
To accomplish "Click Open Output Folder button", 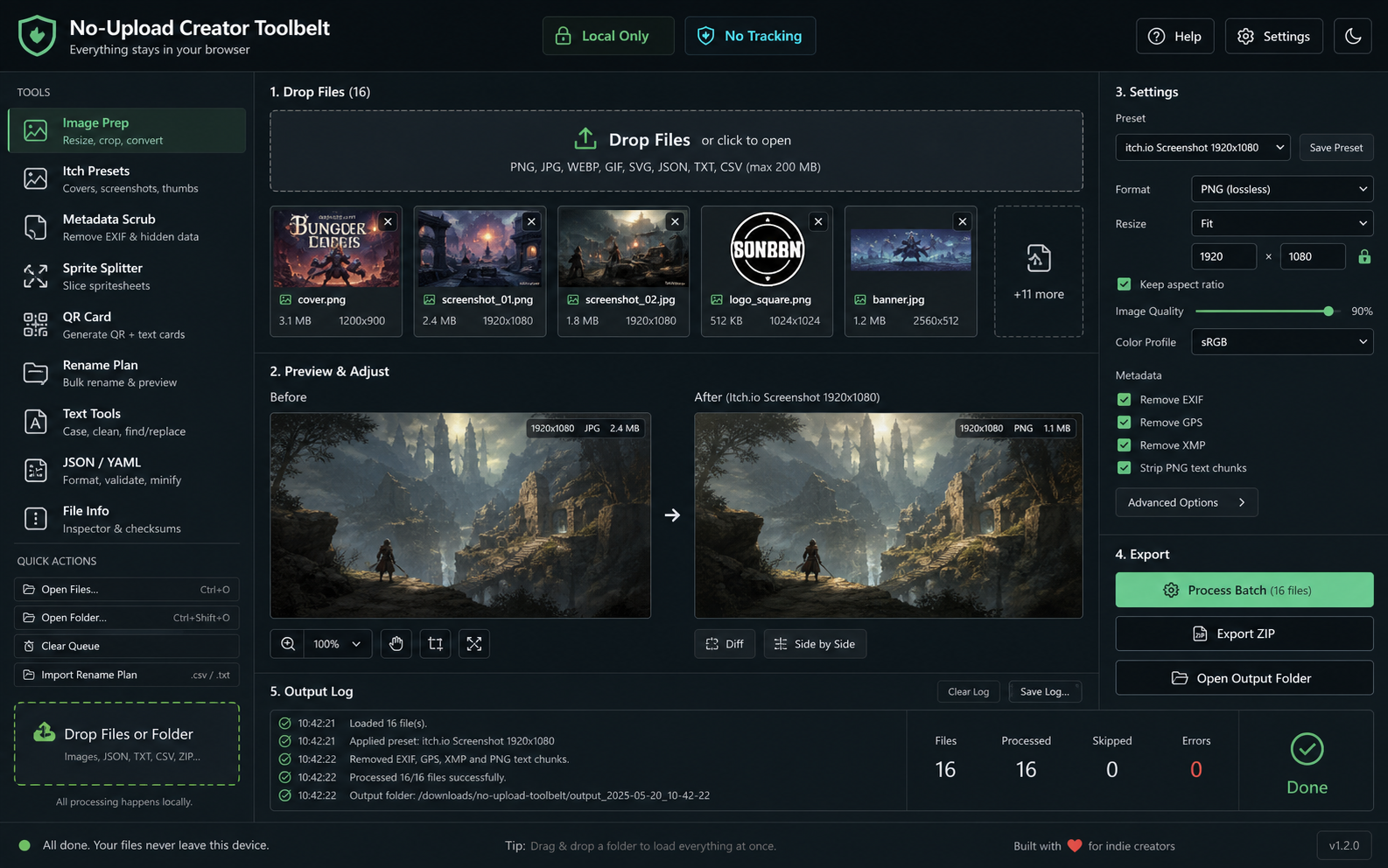I will click(1244, 678).
